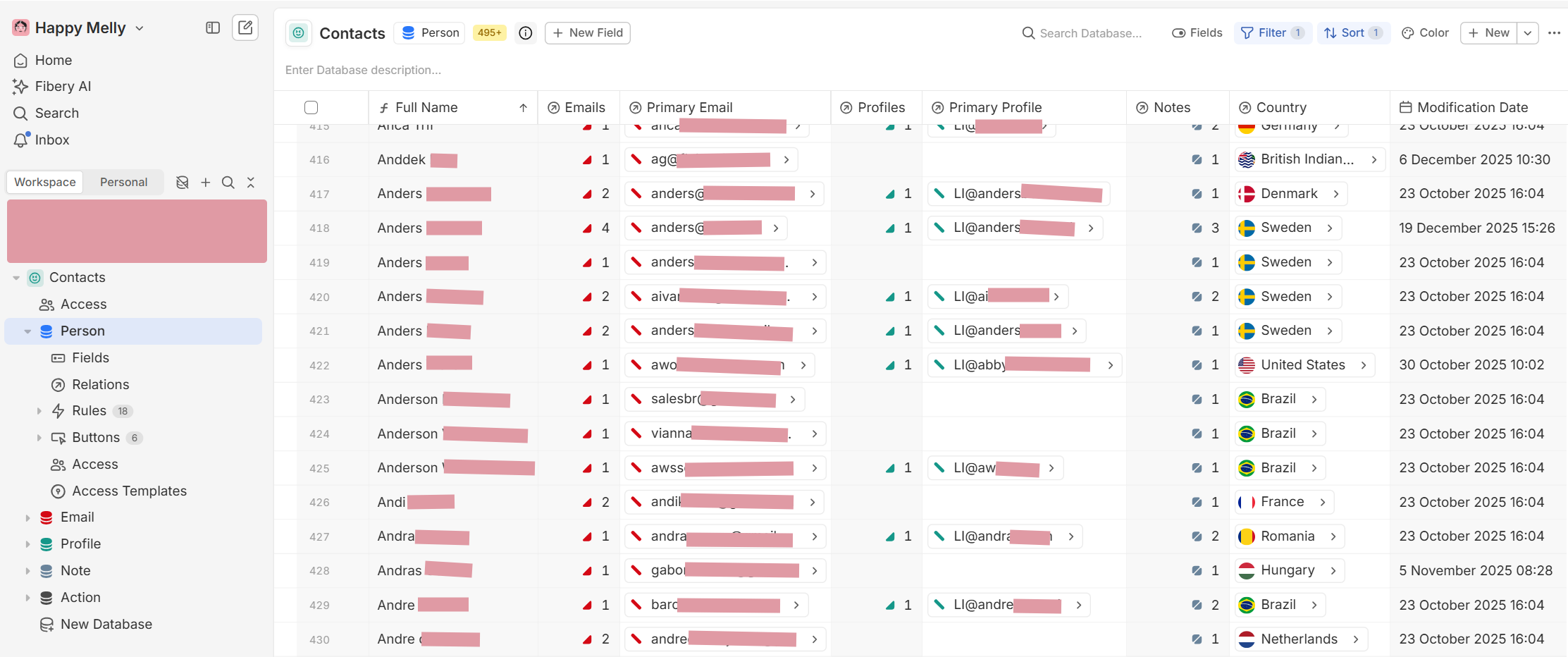The image size is (1568, 657).
Task: Click the green Contacts database icon
Action: tap(299, 32)
